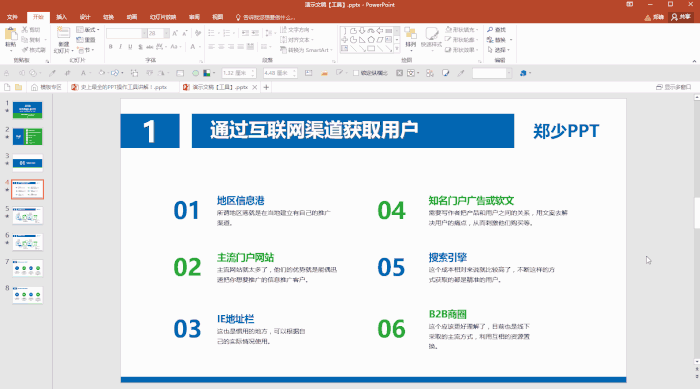Click the Shape Fill (形状填充) color button
Viewport: 700px width, 389px height.
coord(462,29)
